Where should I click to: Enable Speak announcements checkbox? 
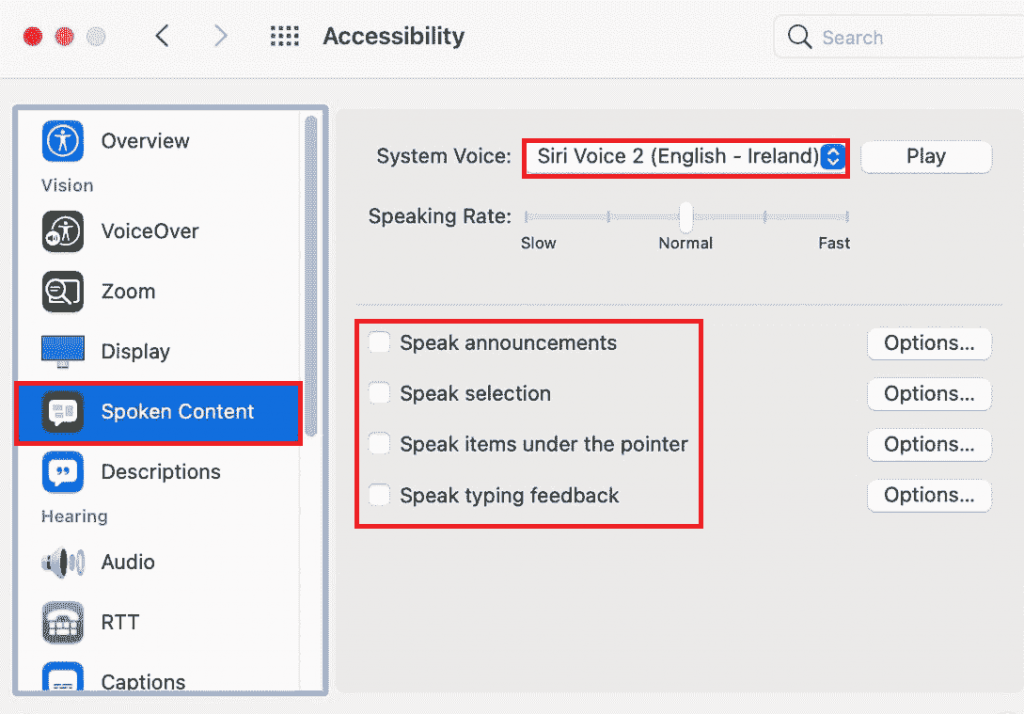coord(379,343)
